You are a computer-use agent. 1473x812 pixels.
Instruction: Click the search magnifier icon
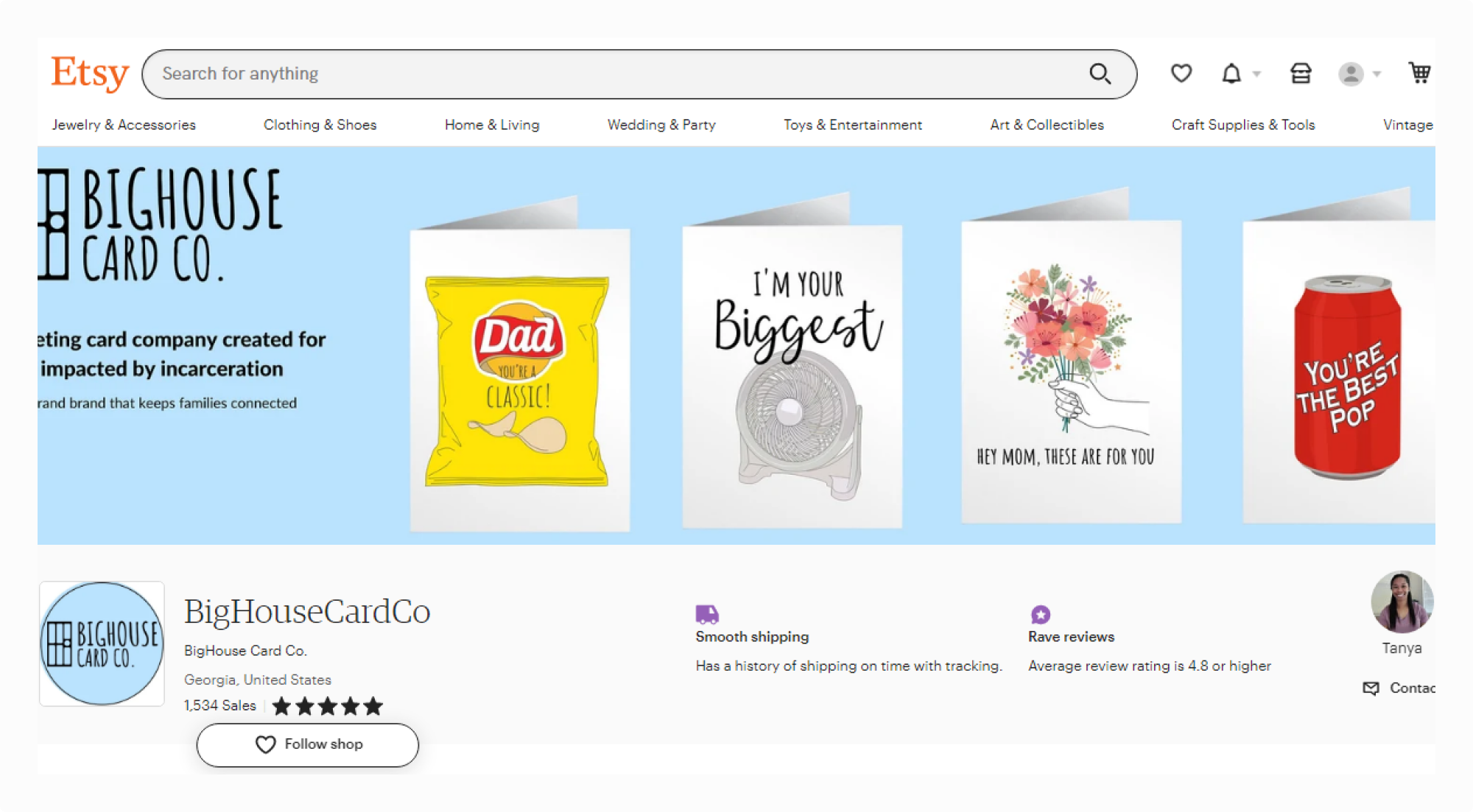[1100, 74]
